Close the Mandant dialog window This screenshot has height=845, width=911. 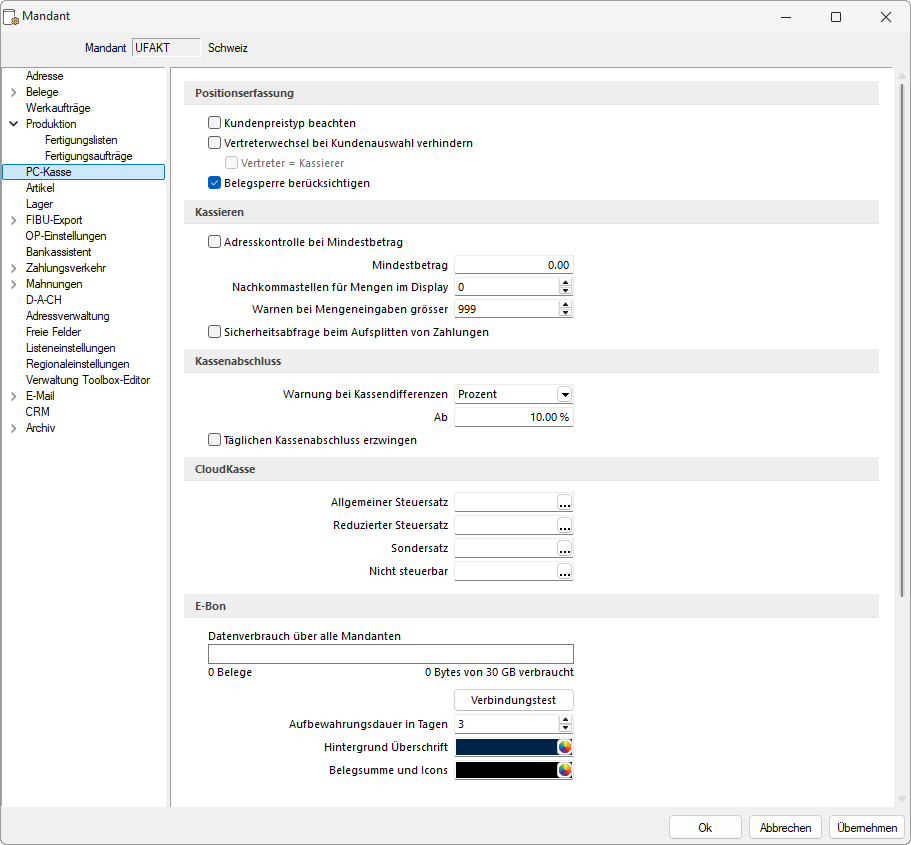(x=885, y=17)
